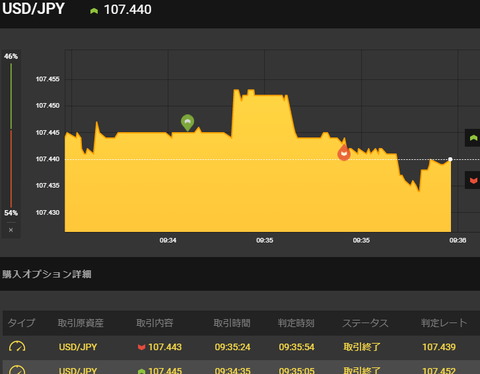This screenshot has width=480, height=374.
Task: Click the white current-price dot on the chart
Action: 450,159
